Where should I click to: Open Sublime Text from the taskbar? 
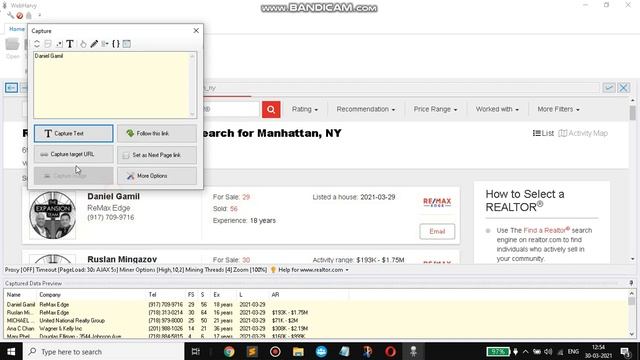(x=252, y=351)
